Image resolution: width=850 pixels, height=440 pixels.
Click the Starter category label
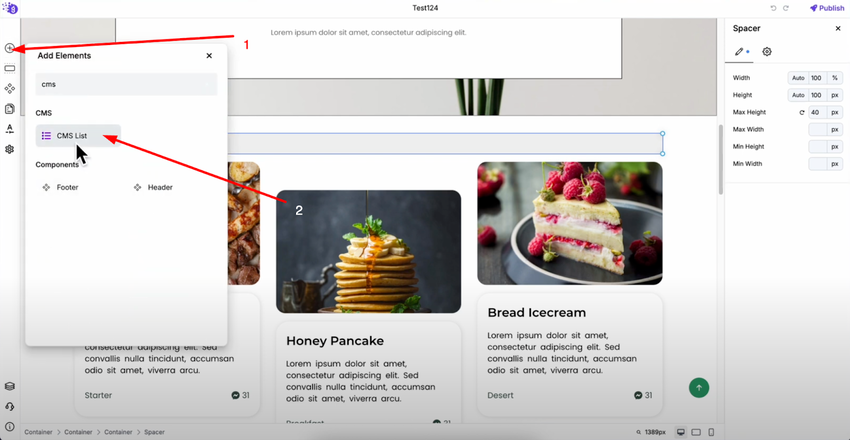click(98, 395)
